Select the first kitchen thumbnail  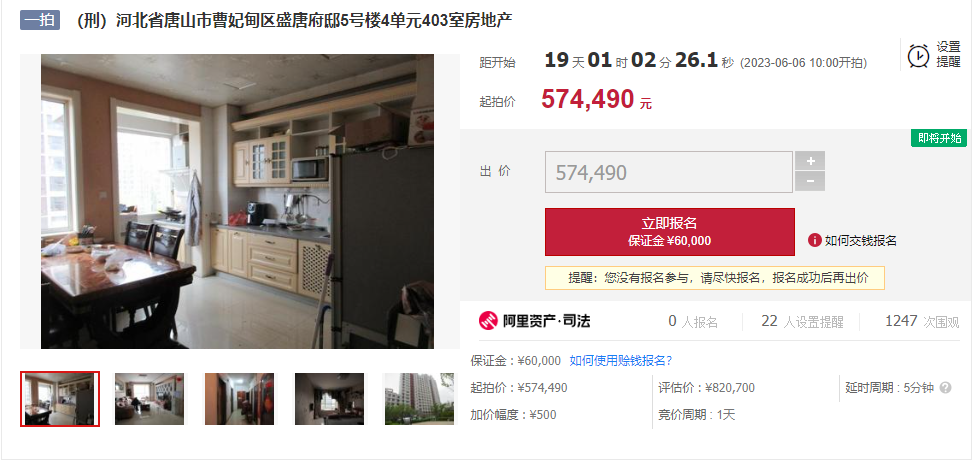click(x=60, y=399)
